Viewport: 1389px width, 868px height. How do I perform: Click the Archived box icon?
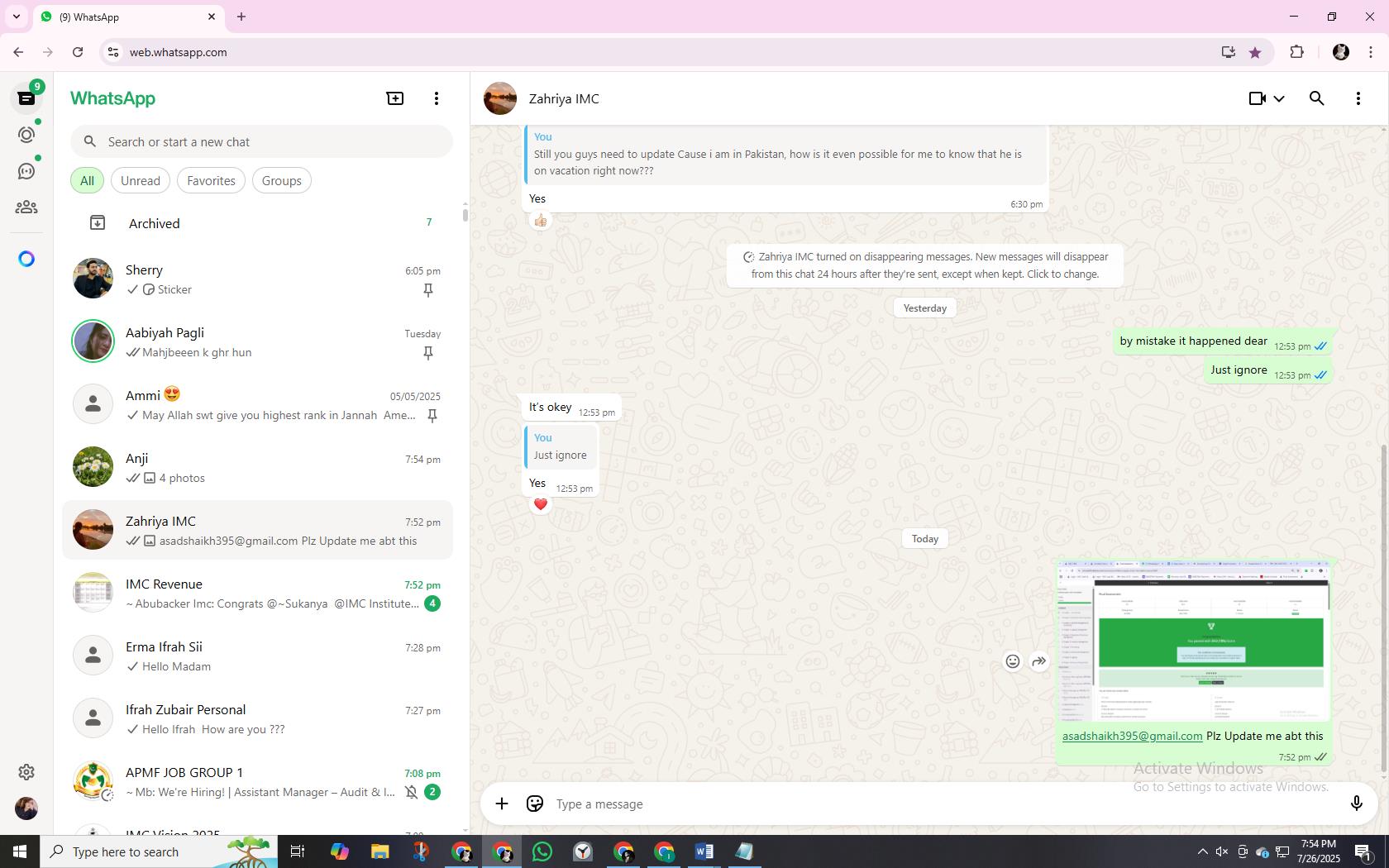pos(98,222)
